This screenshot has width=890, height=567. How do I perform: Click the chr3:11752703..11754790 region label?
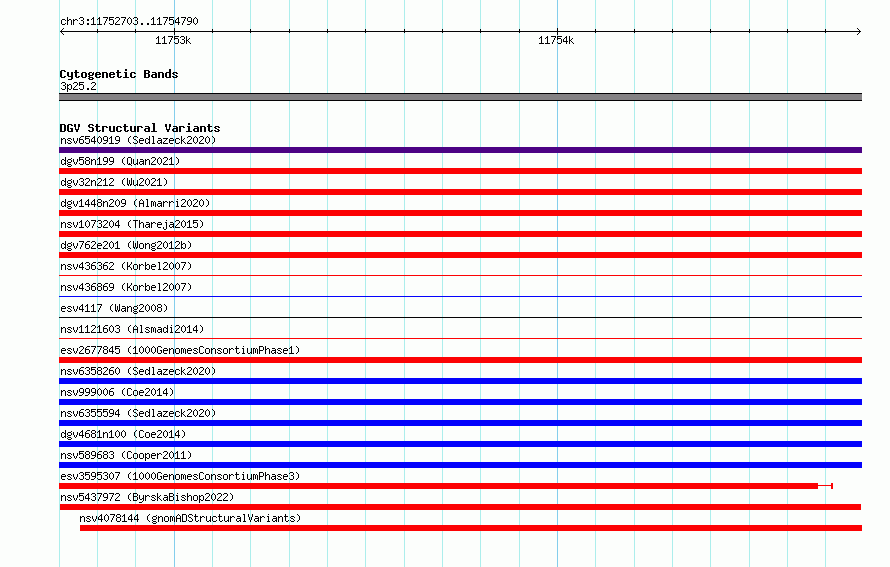point(129,21)
